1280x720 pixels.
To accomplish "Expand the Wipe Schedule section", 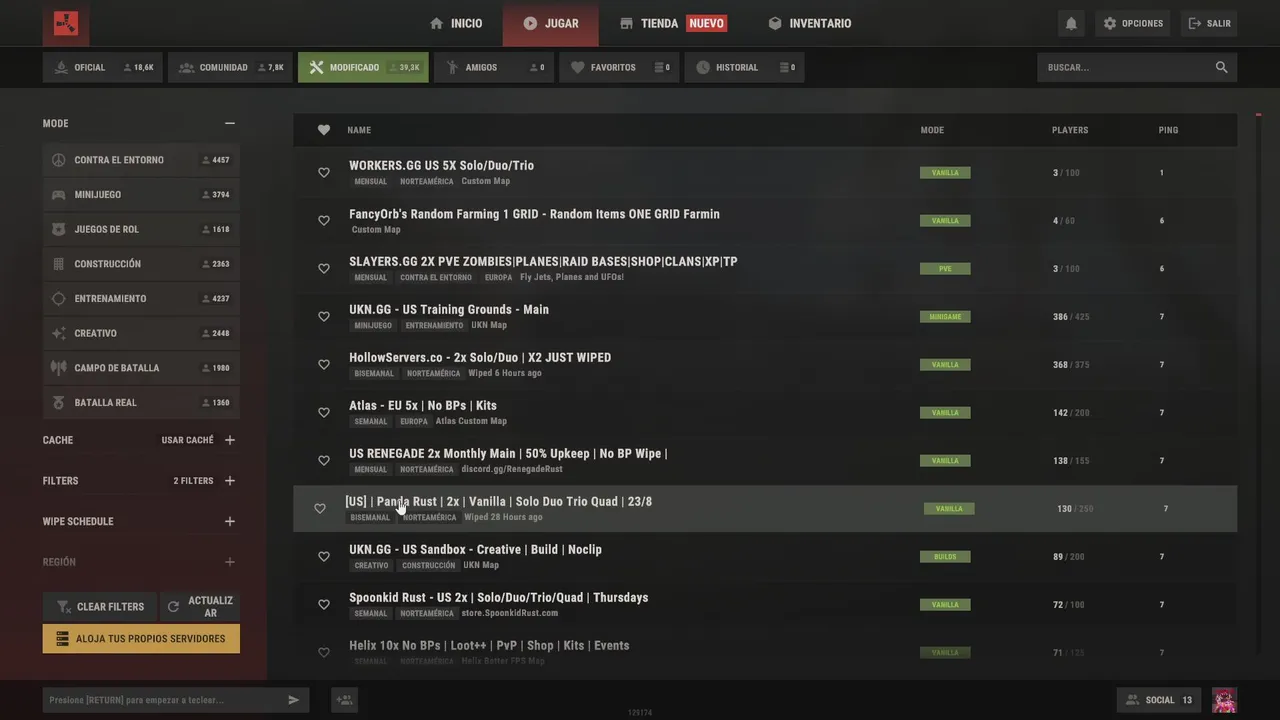I will coord(230,521).
